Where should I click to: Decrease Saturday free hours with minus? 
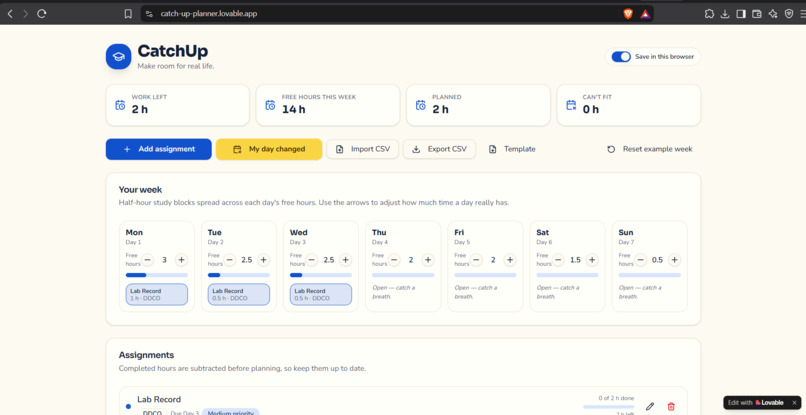click(x=559, y=260)
